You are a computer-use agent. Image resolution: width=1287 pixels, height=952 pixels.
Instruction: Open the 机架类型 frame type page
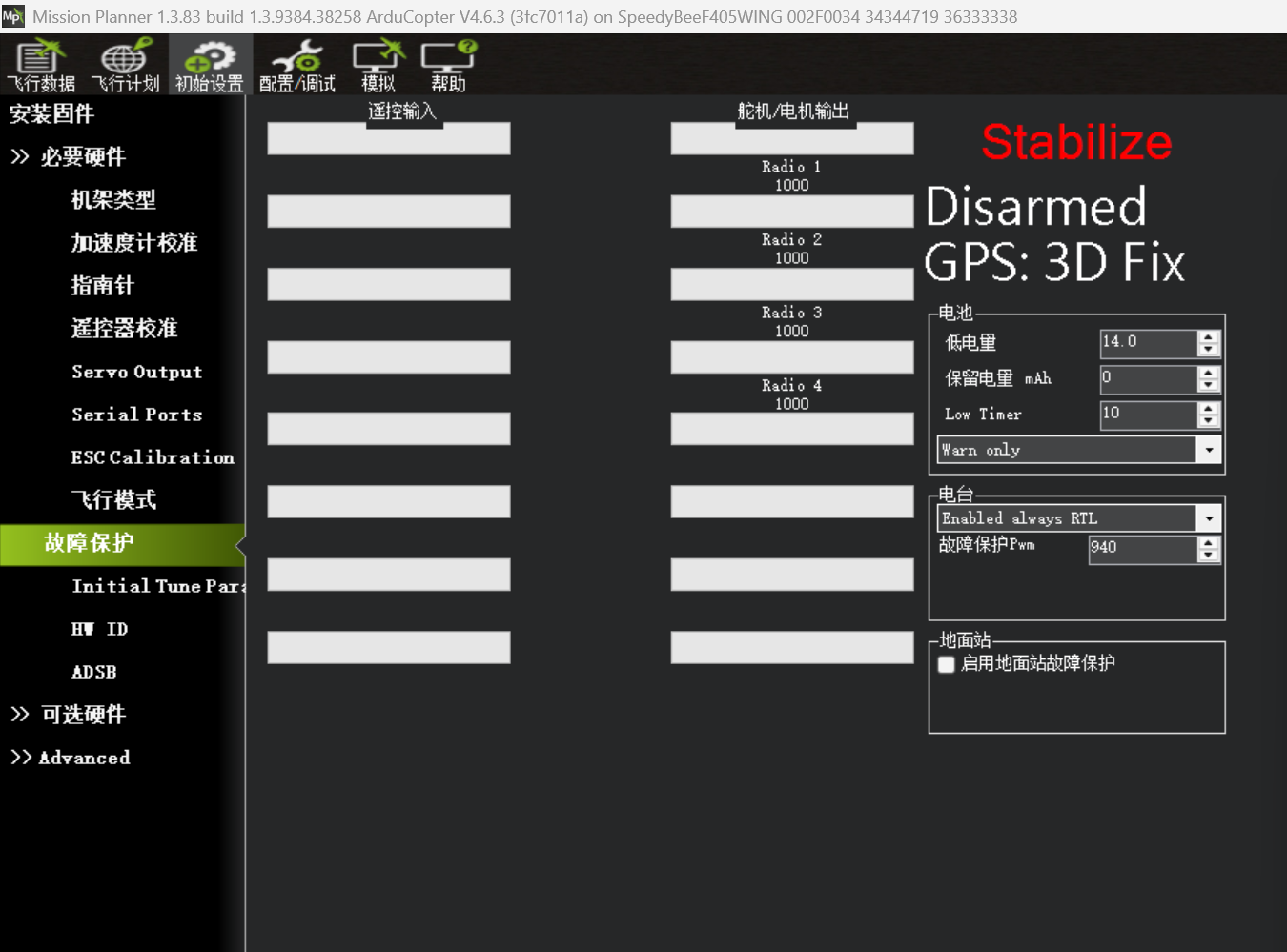click(113, 199)
